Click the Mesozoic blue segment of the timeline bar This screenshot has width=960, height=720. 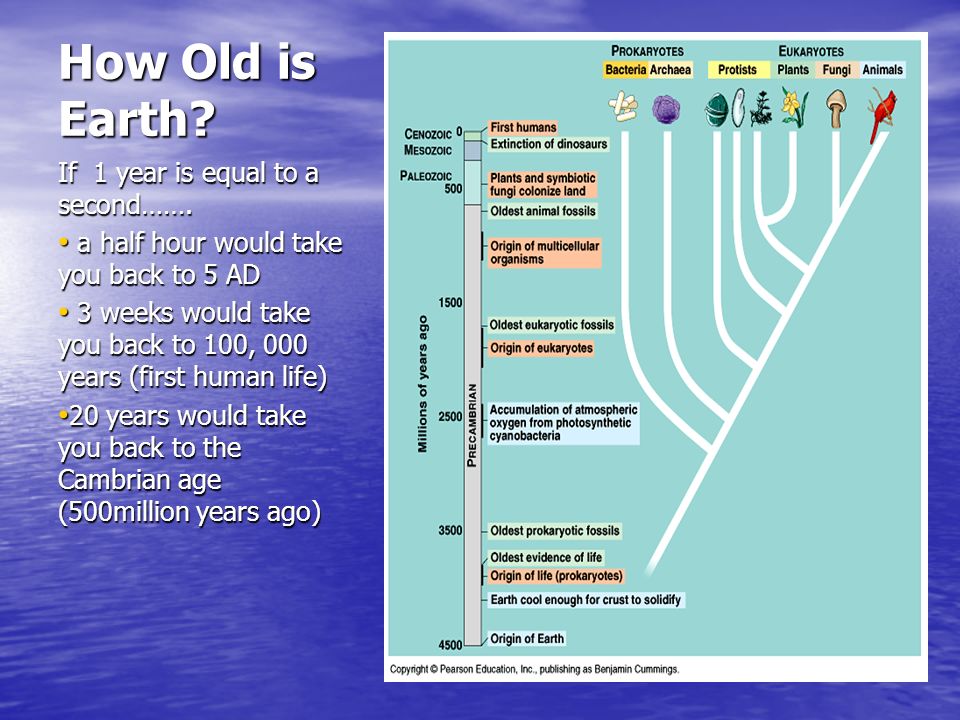(x=473, y=151)
